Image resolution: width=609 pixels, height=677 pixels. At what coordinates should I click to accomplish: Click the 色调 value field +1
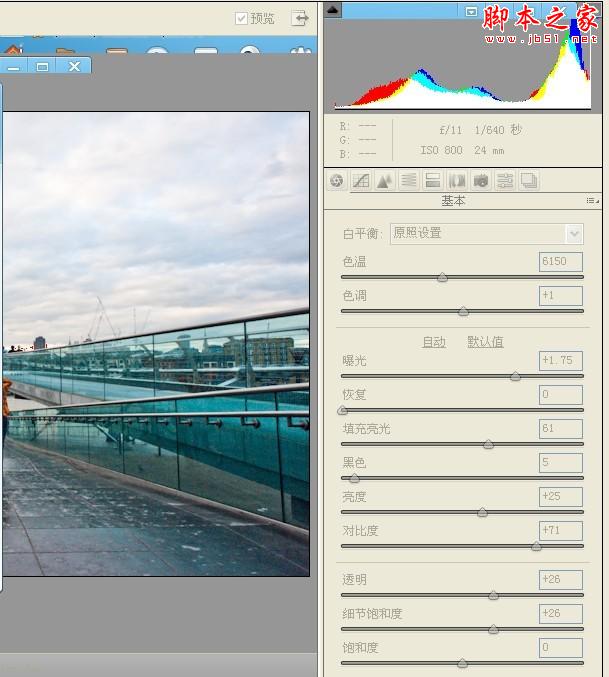pyautogui.click(x=561, y=296)
